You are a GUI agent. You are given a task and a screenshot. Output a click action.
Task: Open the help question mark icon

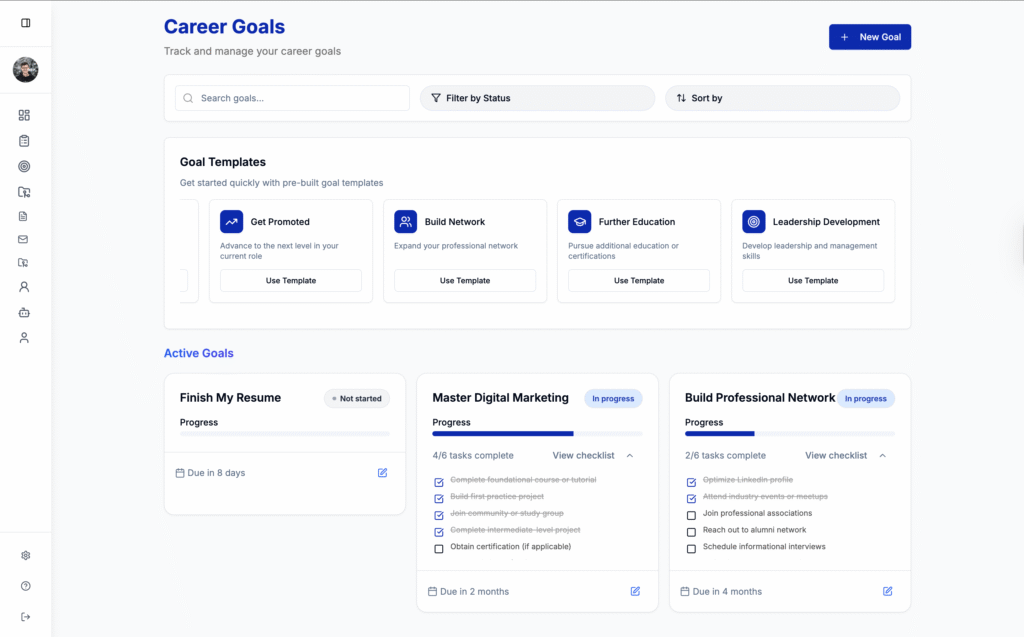point(25,586)
